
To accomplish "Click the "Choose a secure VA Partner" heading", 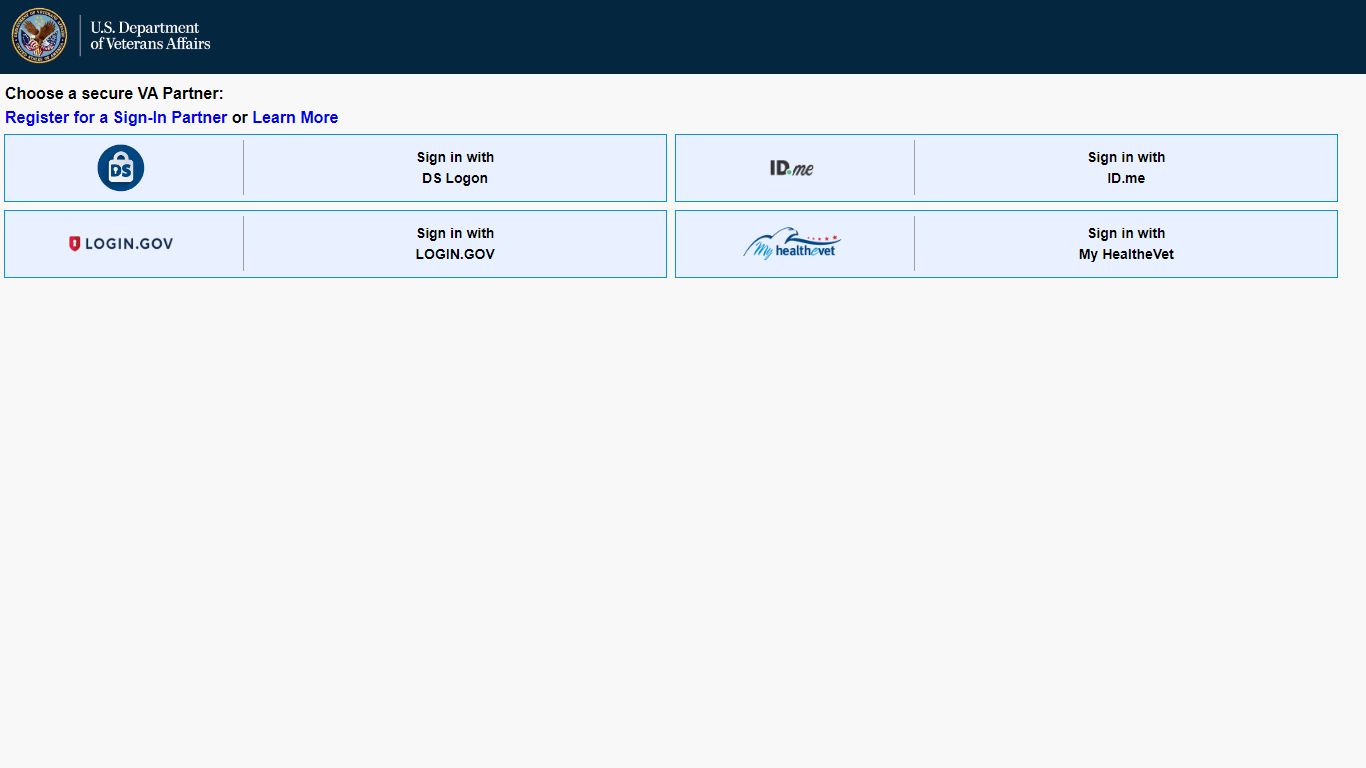I will coord(114,93).
